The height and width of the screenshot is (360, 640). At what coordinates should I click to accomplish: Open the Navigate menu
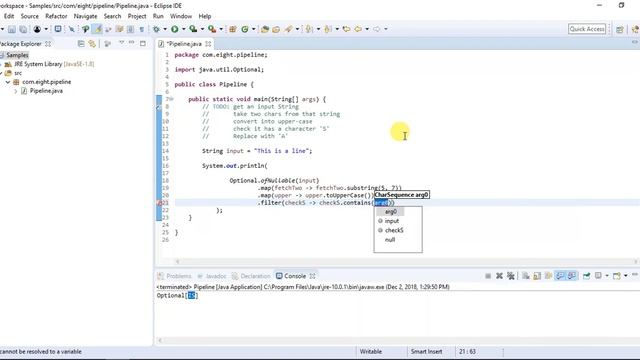(85, 16)
